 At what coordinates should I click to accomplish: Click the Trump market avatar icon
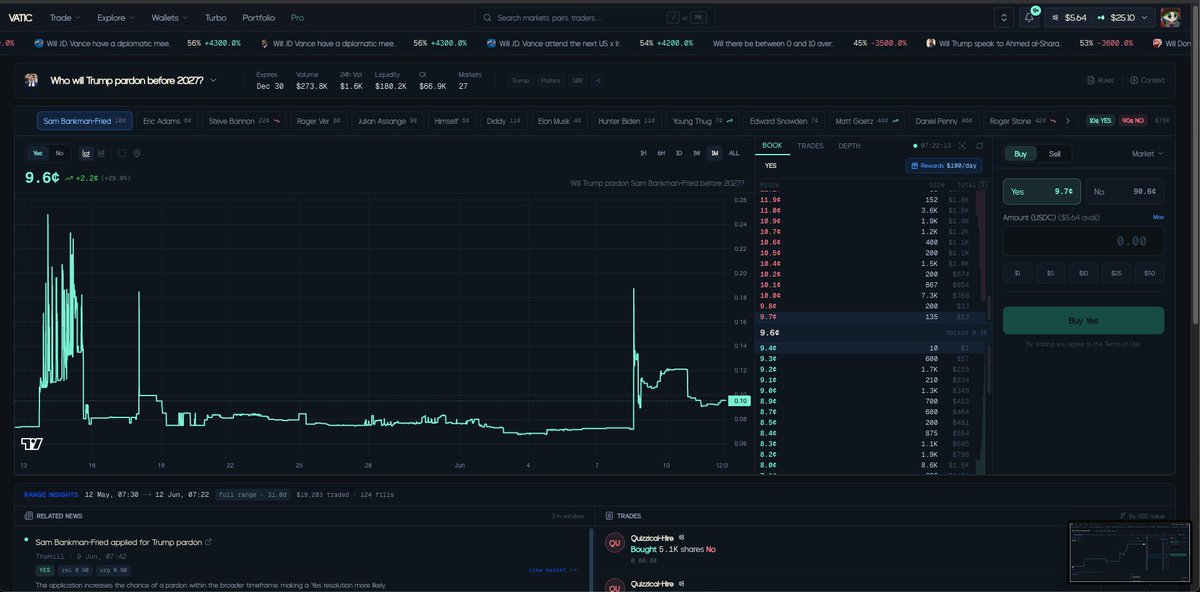click(32, 80)
